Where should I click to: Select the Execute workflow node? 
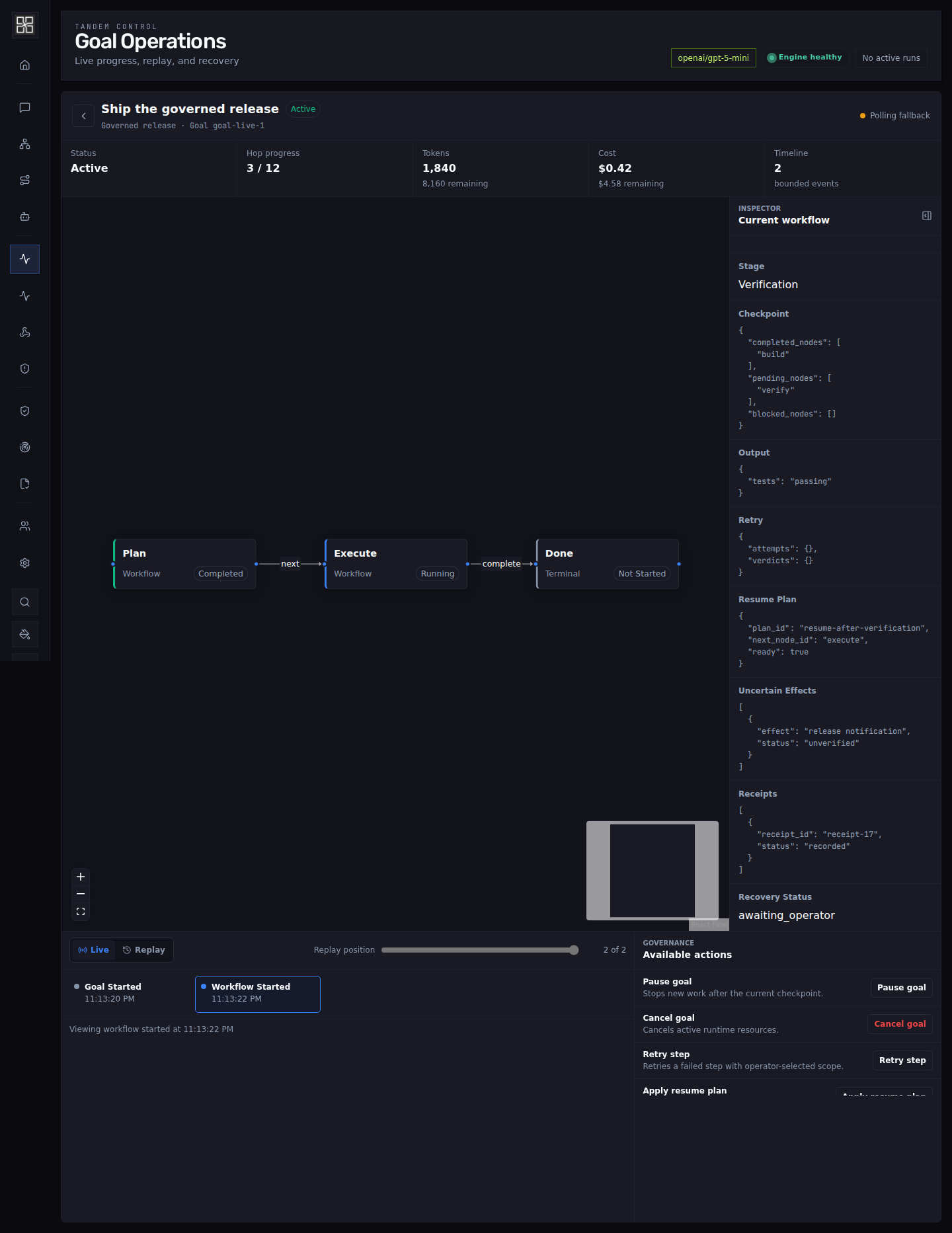(x=396, y=564)
